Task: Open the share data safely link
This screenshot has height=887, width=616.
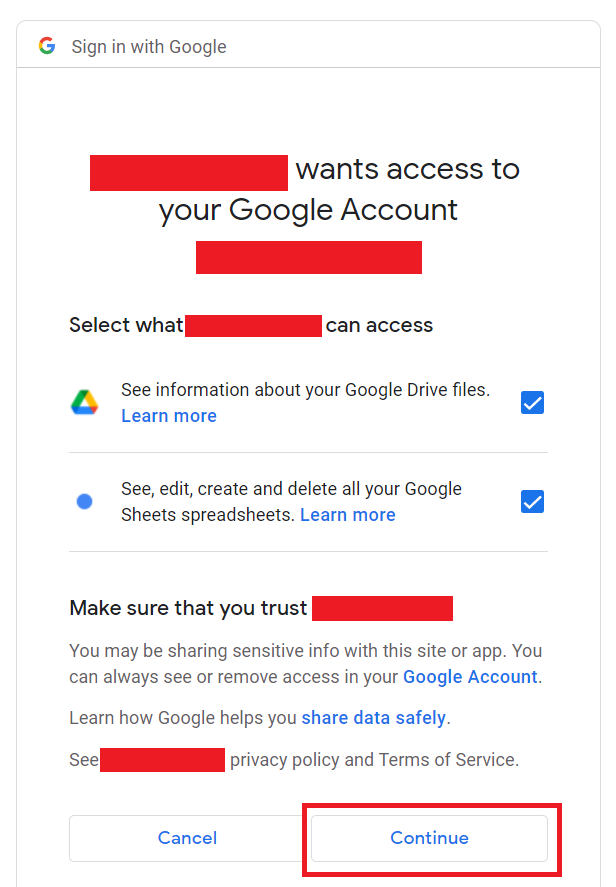Action: pos(373,717)
